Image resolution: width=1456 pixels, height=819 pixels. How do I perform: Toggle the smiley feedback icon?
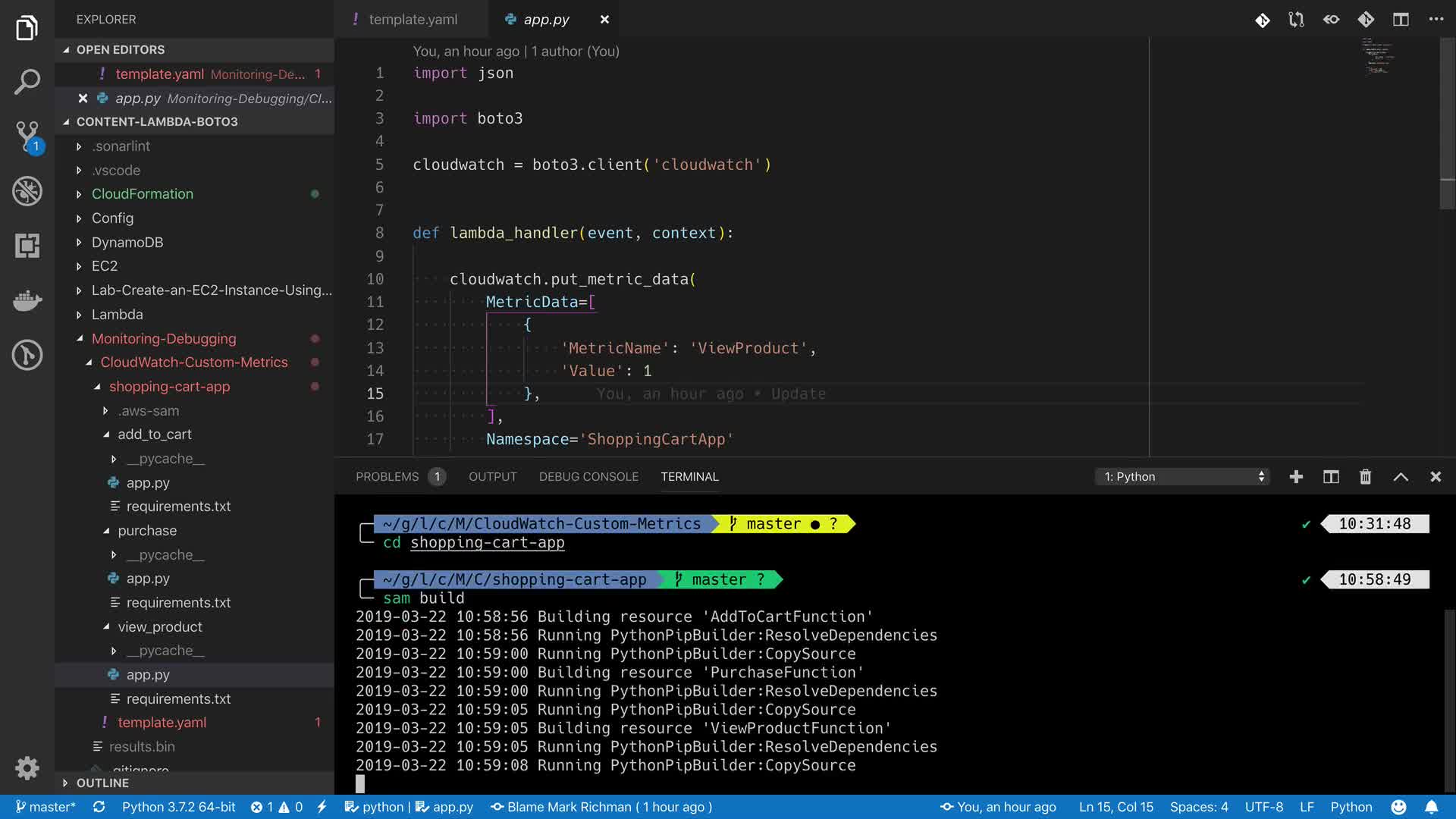click(x=1399, y=807)
